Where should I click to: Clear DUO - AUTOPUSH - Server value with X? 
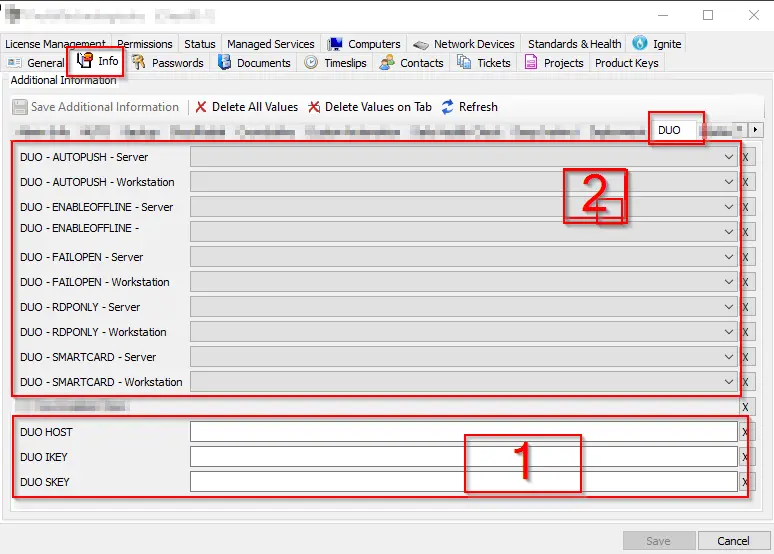[746, 157]
